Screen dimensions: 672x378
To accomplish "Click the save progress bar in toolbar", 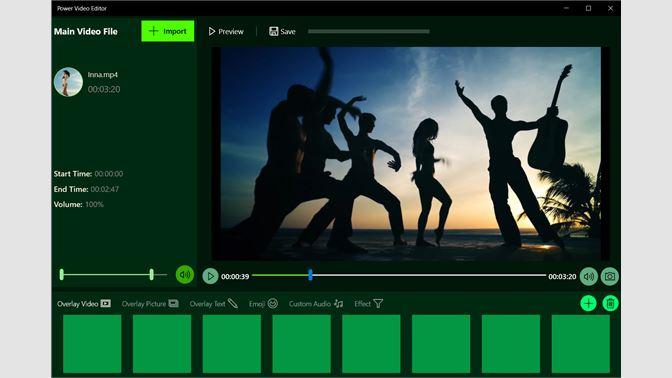I will (369, 31).
